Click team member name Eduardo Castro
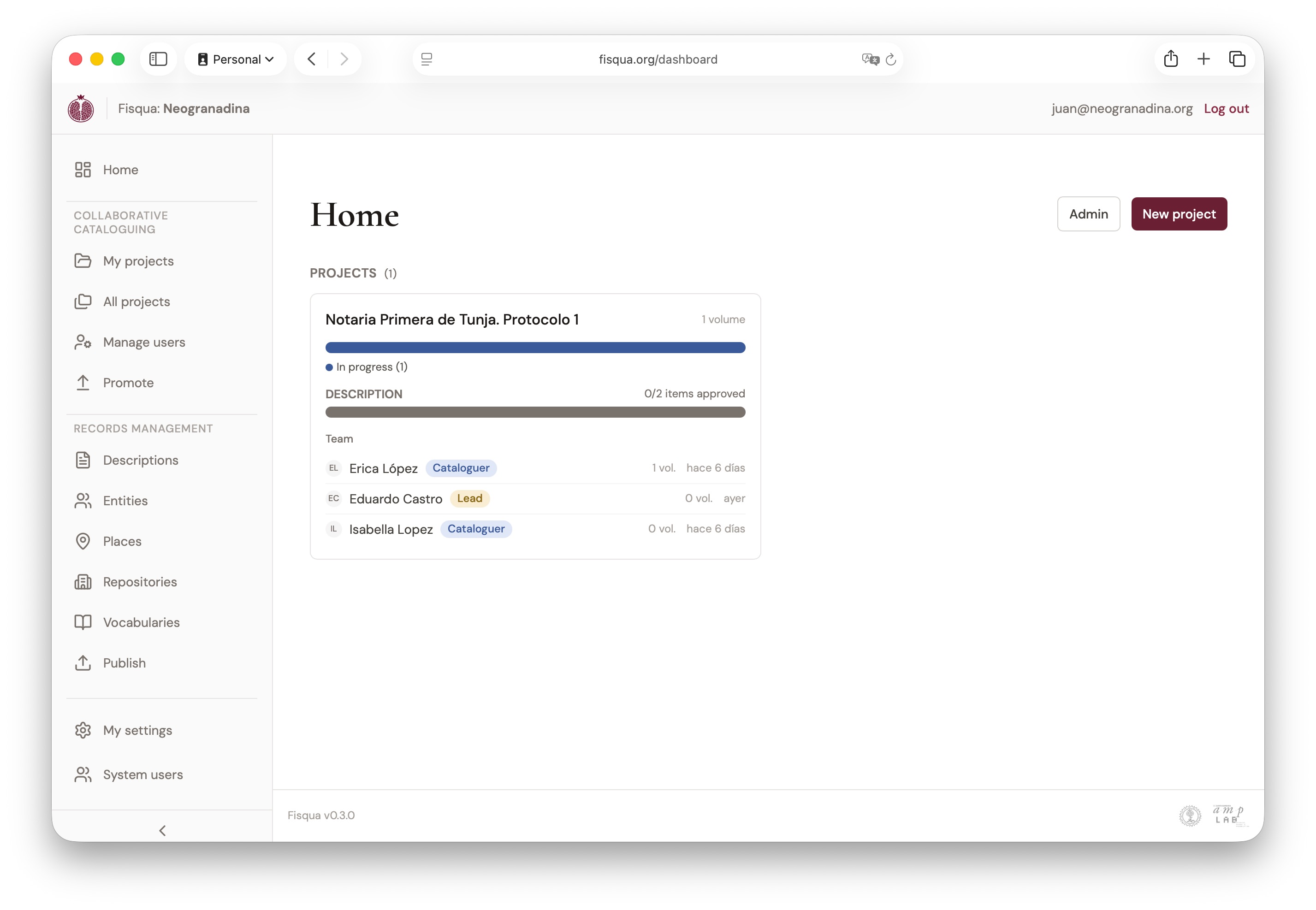Image resolution: width=1316 pixels, height=910 pixels. point(396,498)
